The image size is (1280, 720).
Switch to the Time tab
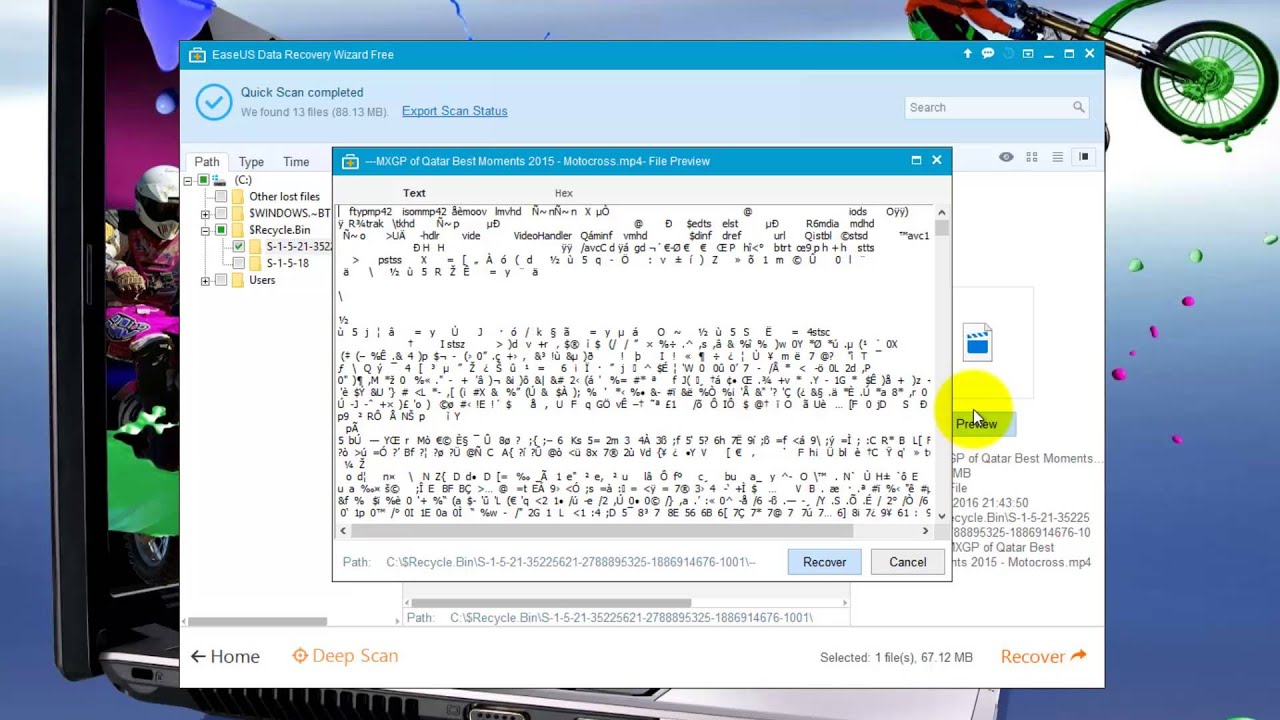(296, 162)
